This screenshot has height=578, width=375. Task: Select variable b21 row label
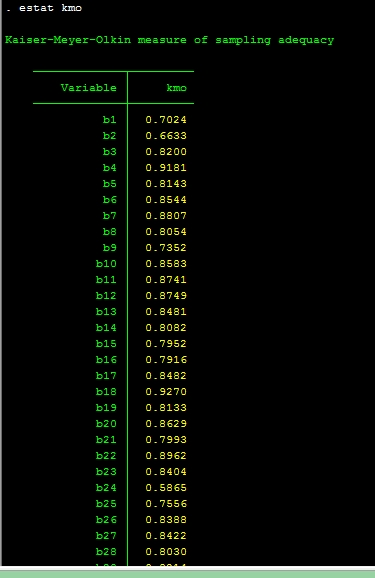[x=106, y=440]
